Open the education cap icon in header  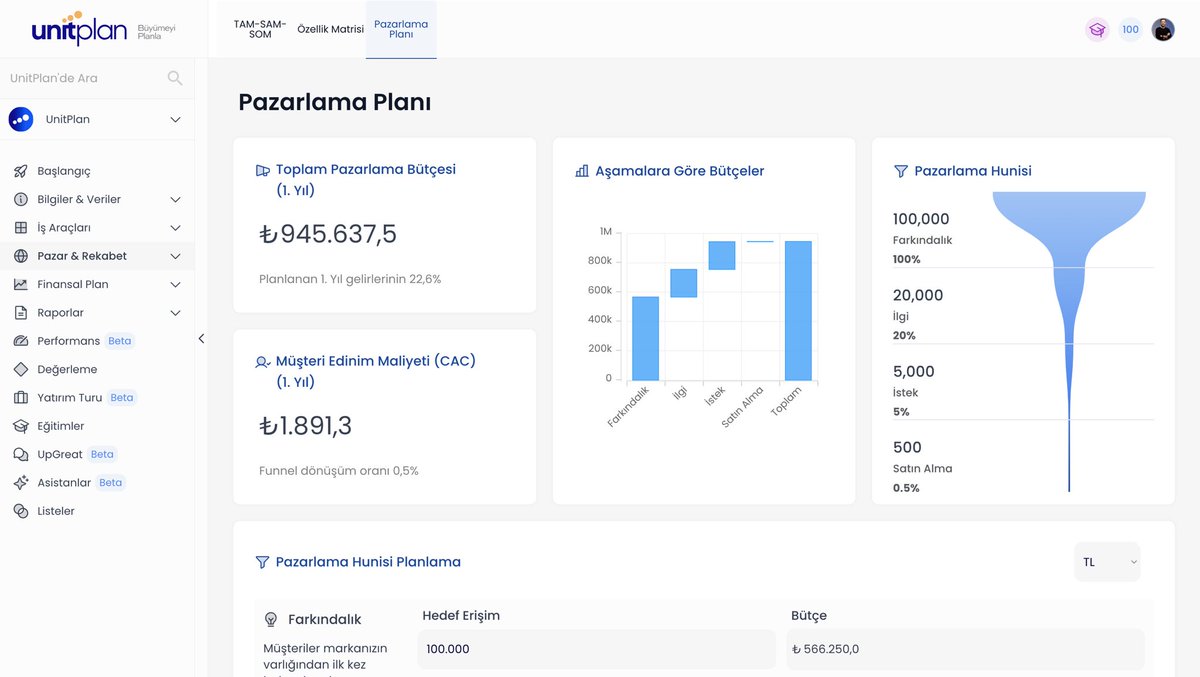(1097, 30)
